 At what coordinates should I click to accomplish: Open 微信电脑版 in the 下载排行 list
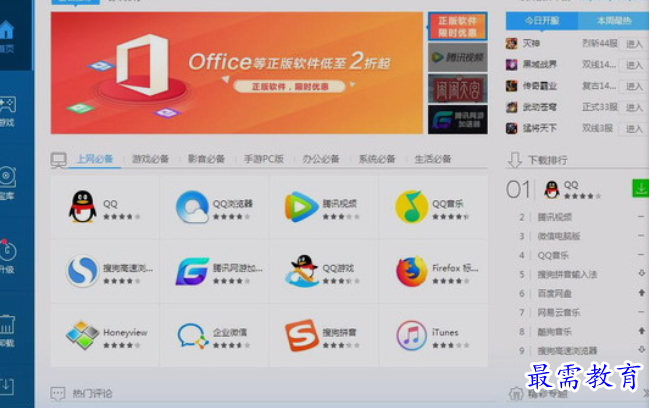[x=559, y=236]
